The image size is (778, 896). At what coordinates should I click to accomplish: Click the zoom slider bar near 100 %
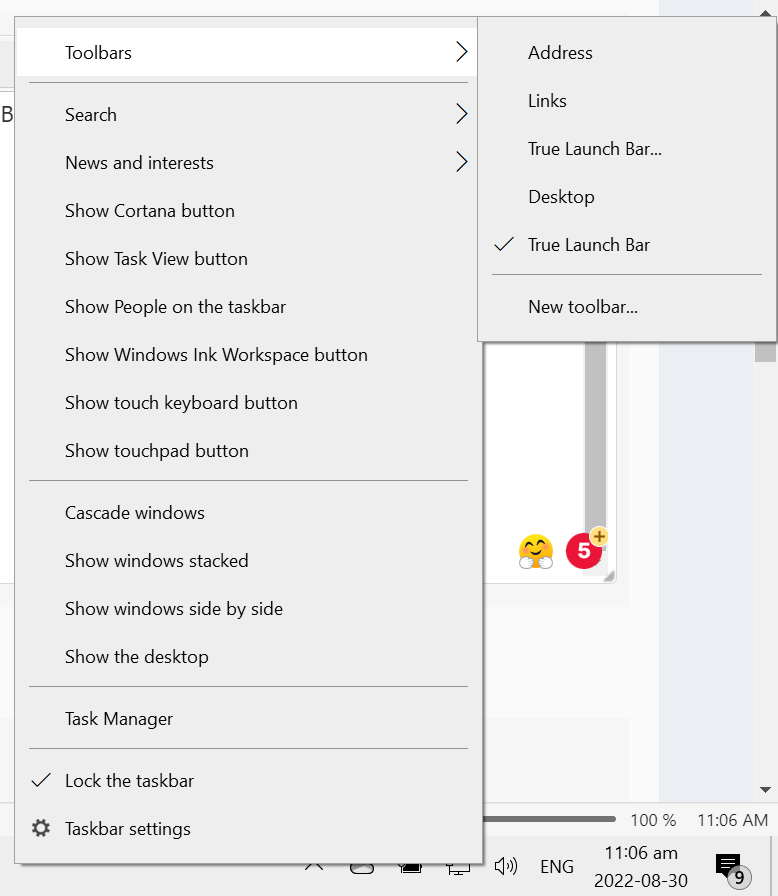[550, 819]
